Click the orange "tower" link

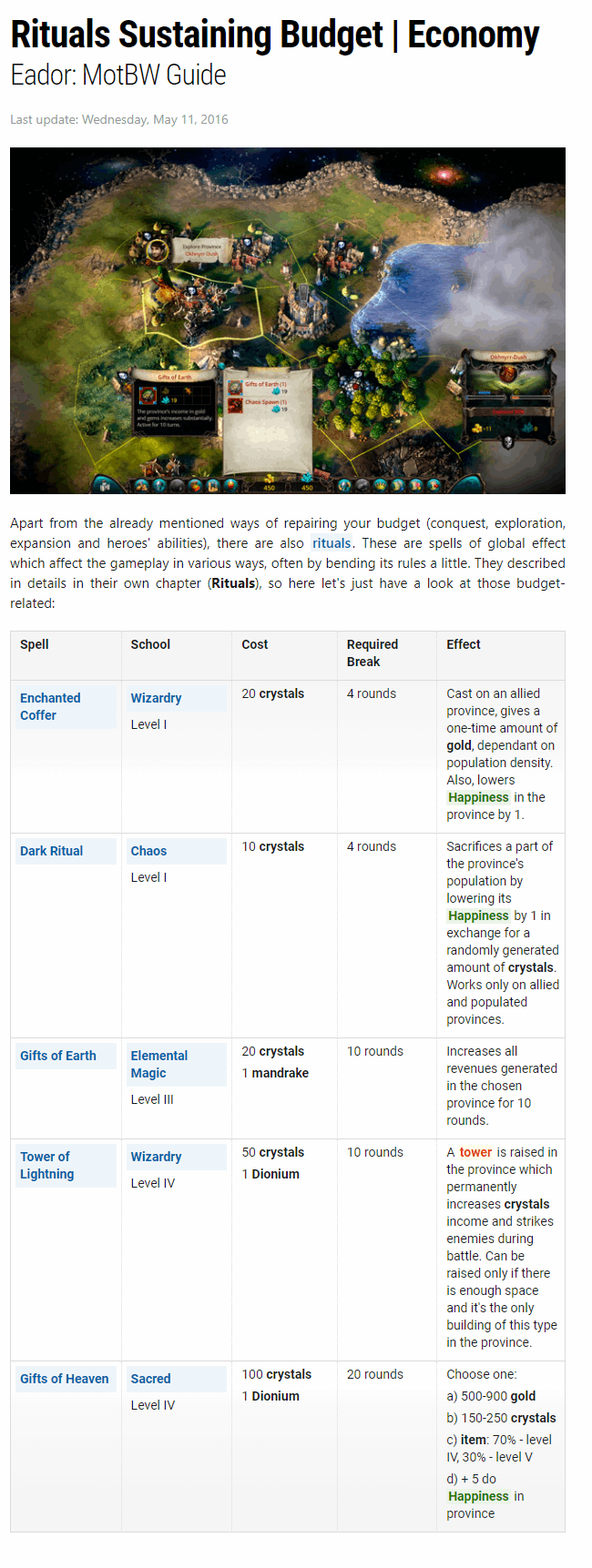coord(475,1152)
